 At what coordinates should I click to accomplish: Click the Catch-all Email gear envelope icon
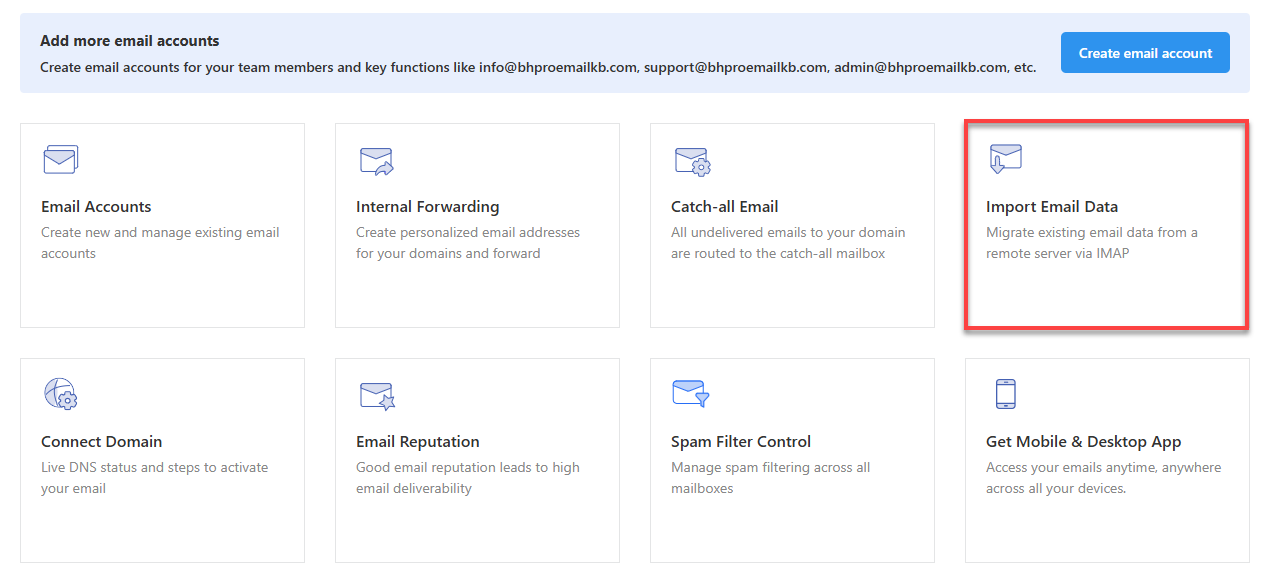click(692, 161)
